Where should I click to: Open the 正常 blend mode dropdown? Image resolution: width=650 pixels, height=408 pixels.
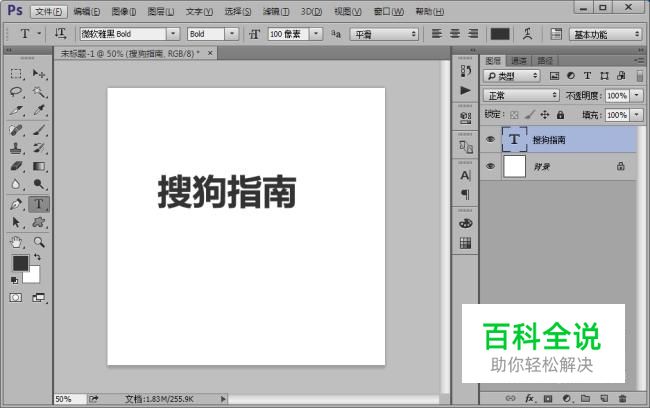[x=521, y=95]
